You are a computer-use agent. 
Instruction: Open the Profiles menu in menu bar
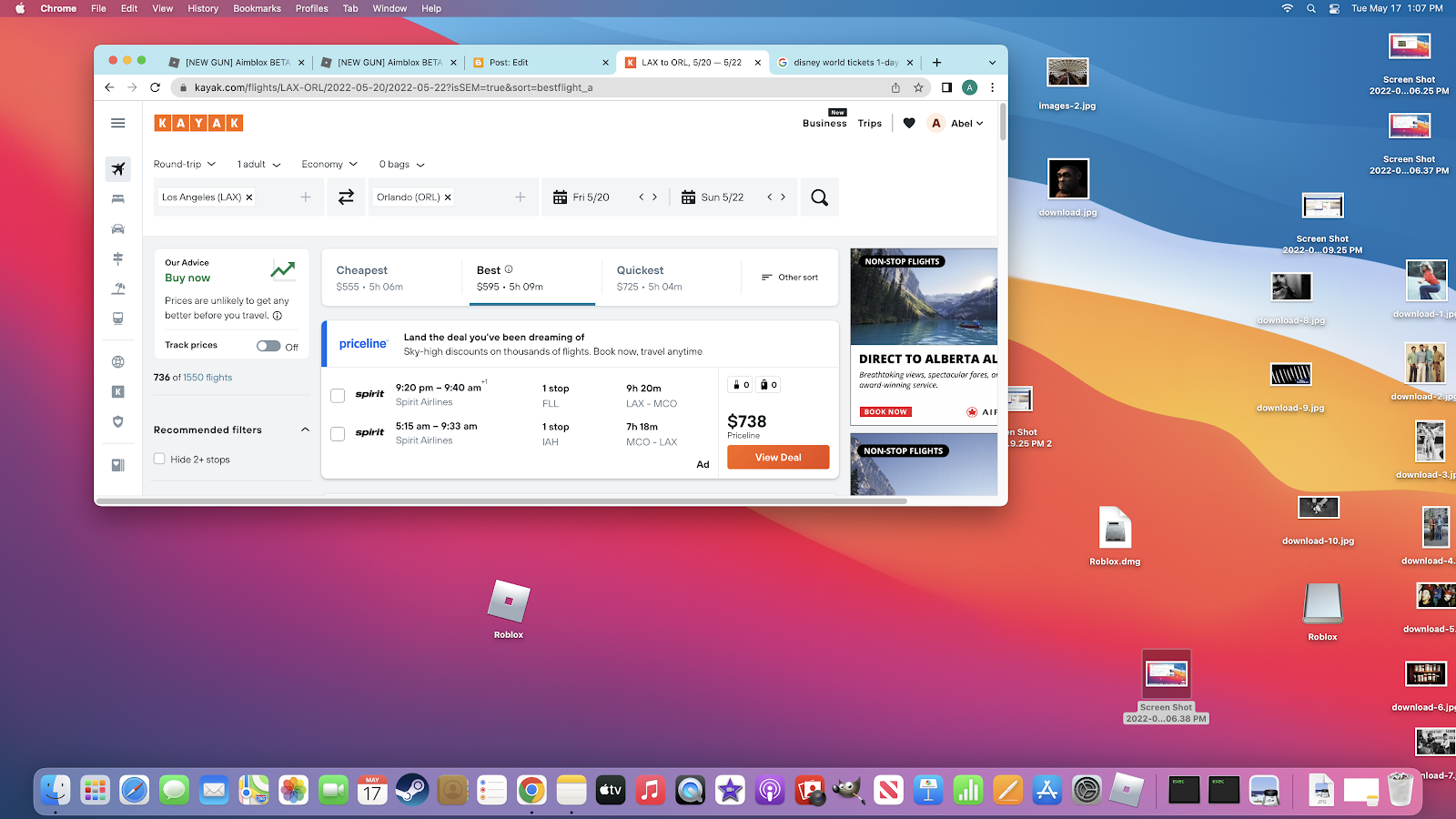[x=311, y=8]
